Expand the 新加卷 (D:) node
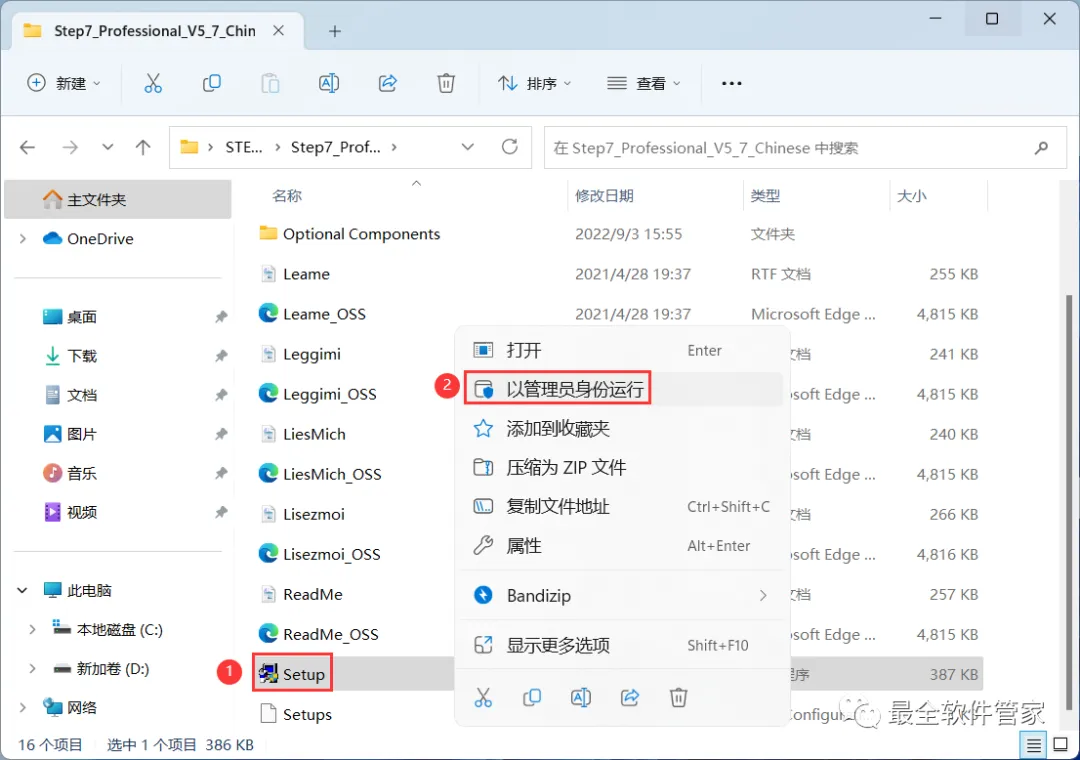Image resolution: width=1080 pixels, height=760 pixels. pyautogui.click(x=32, y=668)
